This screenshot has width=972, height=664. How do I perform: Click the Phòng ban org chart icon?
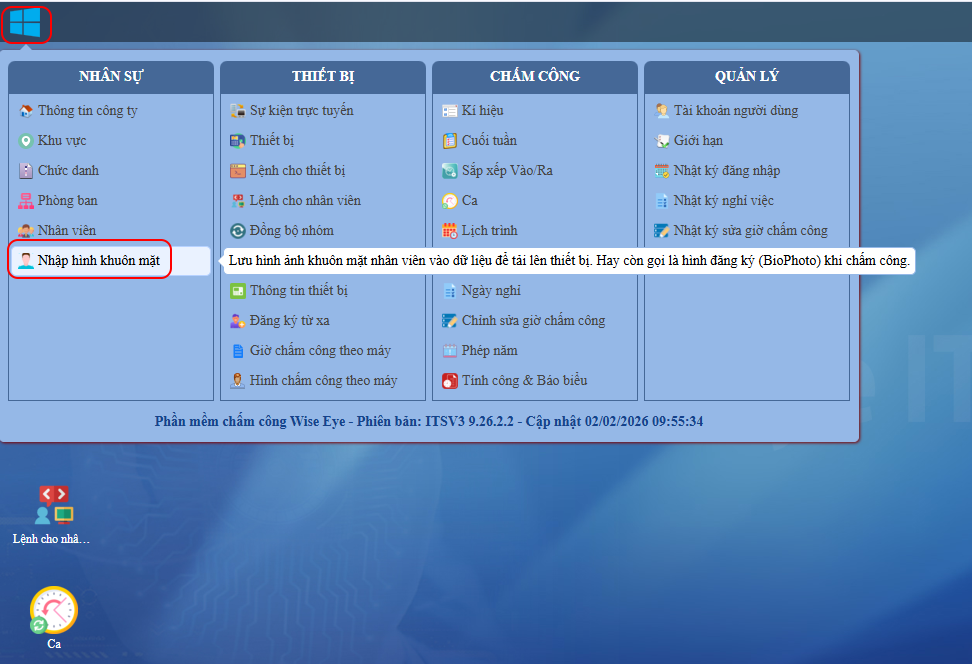coord(26,201)
